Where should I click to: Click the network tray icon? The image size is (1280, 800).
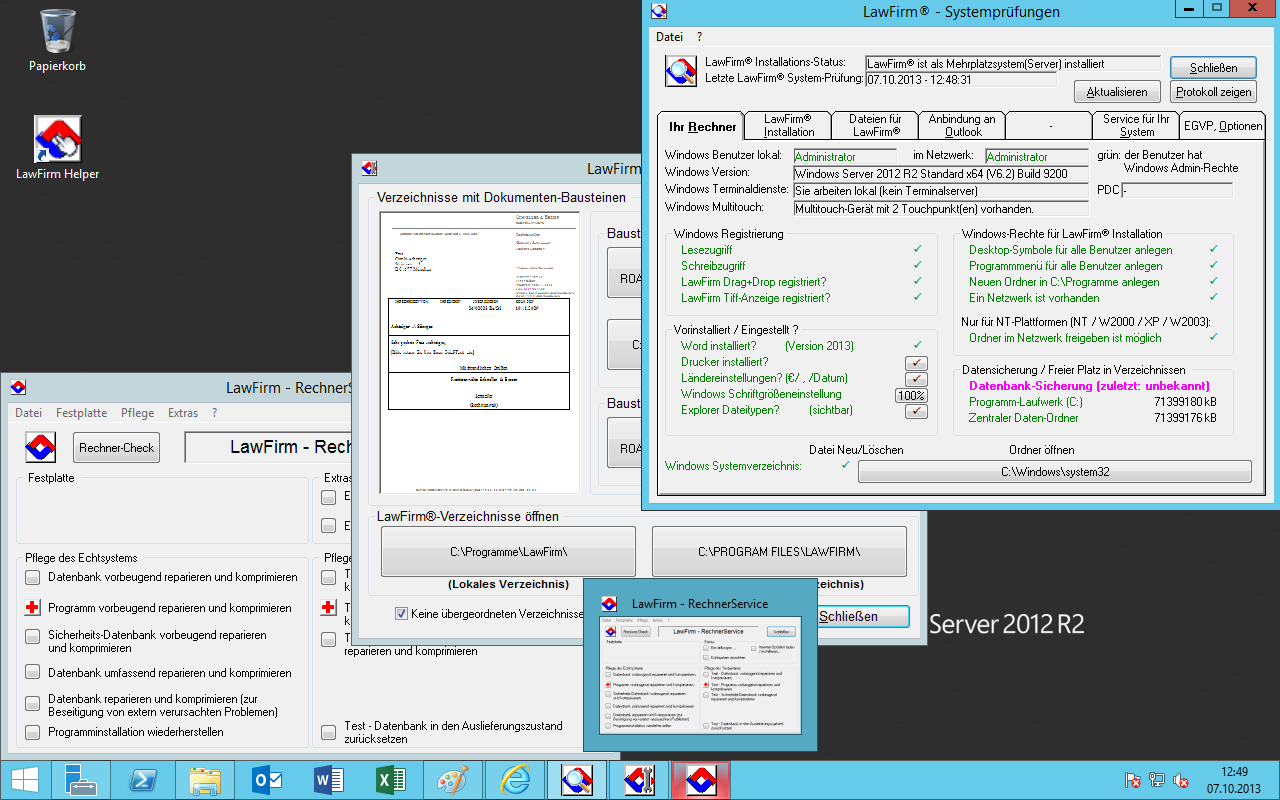(x=1157, y=780)
